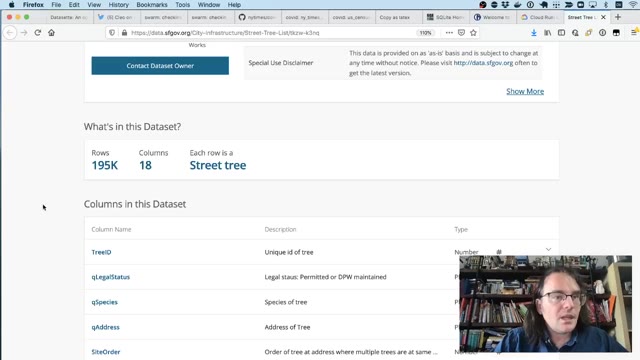Switch to the Copy as latex tab
Image resolution: width=640 pixels, height=360 pixels.
[398, 17]
